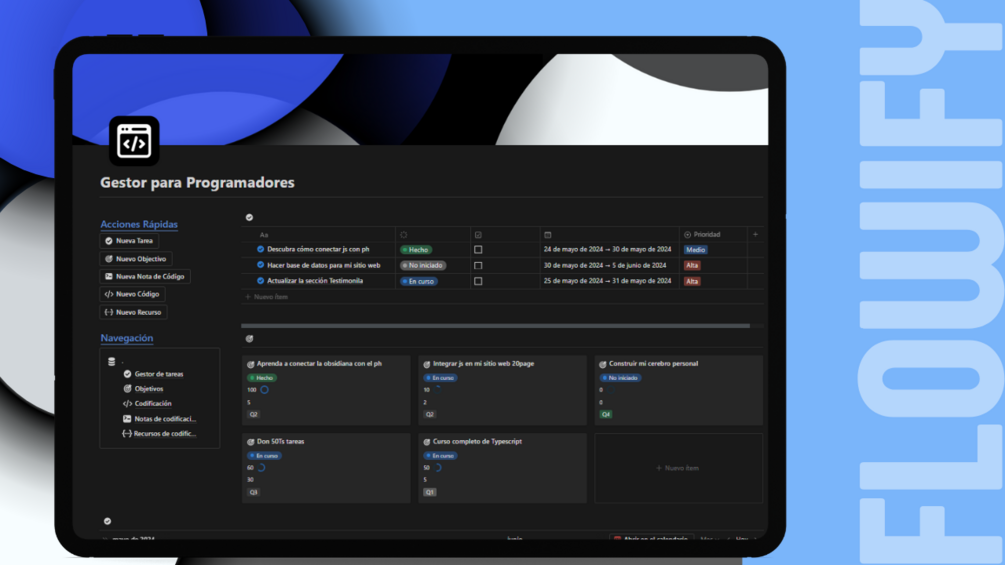Open Codificación in Navegación
Viewport: 1005px width, 565px height.
pyautogui.click(x=153, y=404)
